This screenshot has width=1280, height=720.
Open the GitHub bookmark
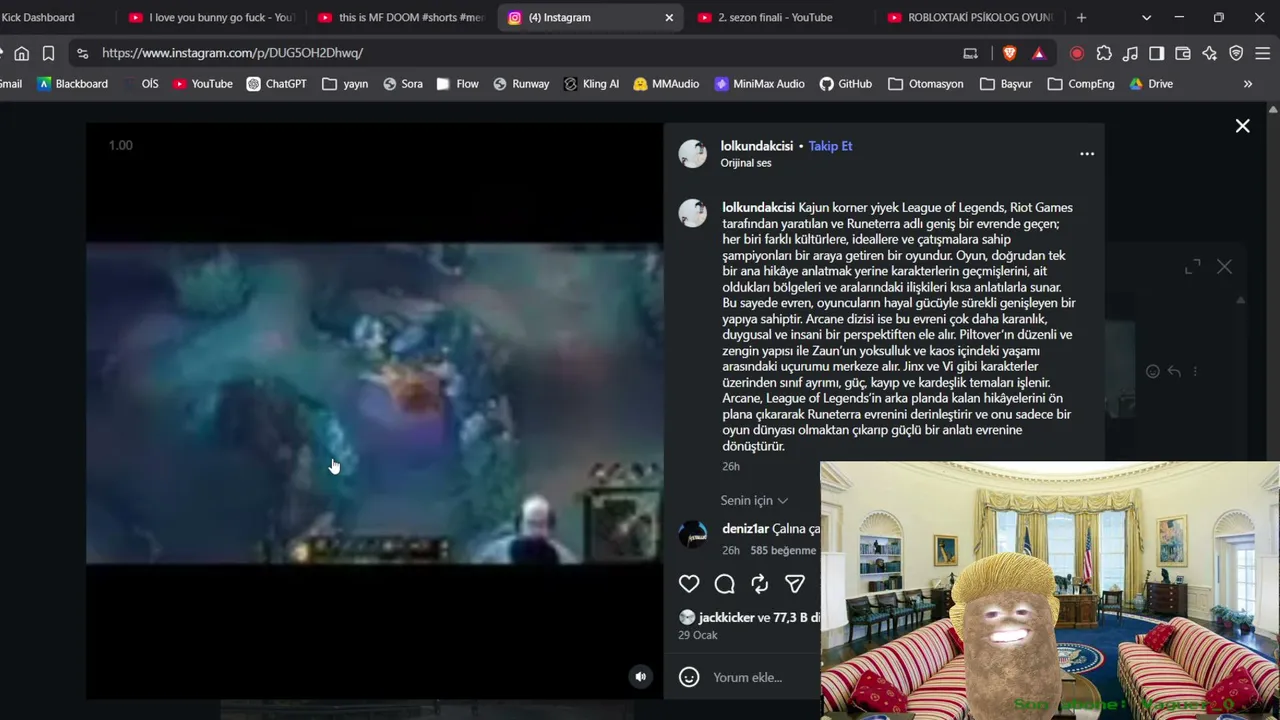pos(846,84)
